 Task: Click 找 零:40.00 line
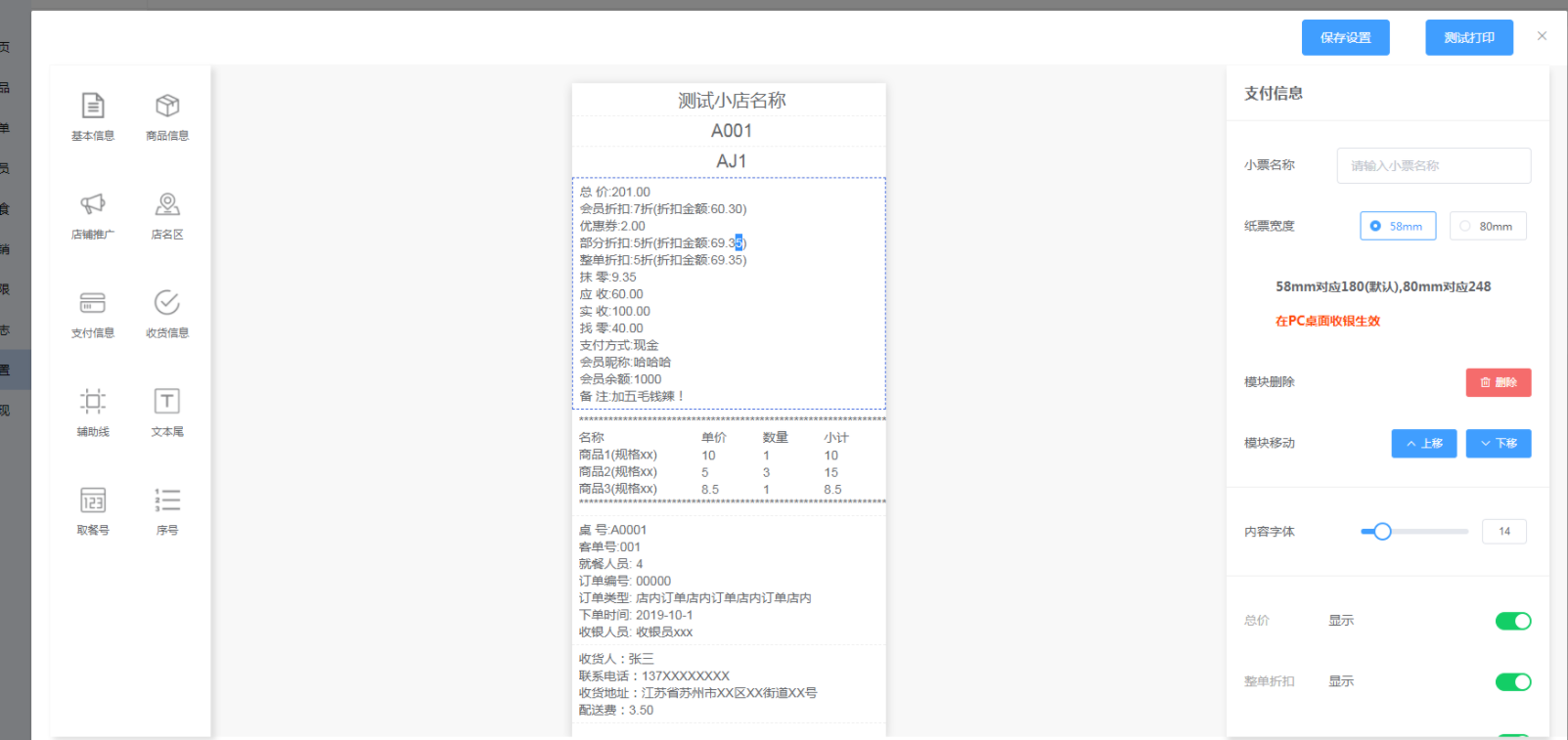point(611,328)
